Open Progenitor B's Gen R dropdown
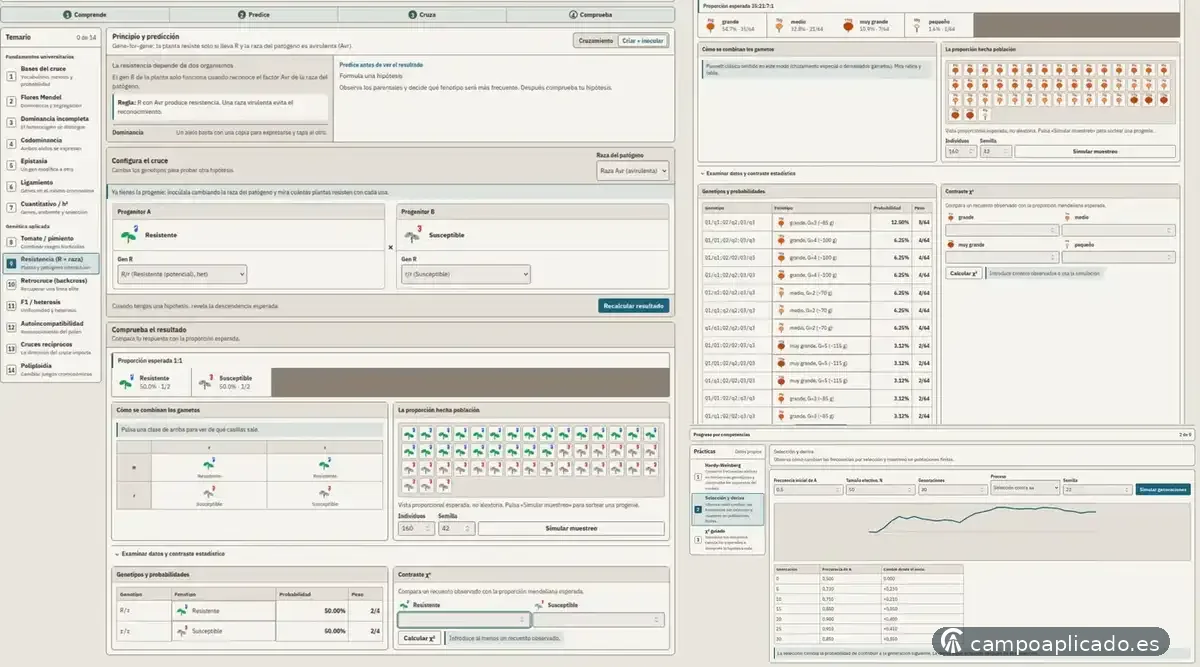The image size is (1200, 667). click(x=466, y=274)
